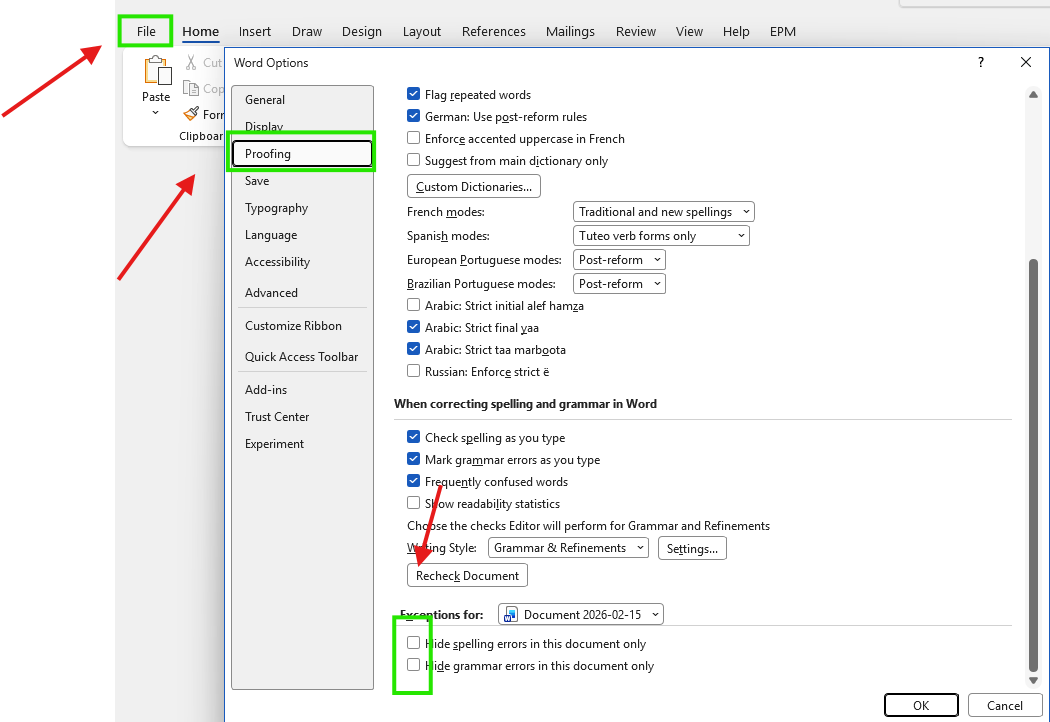Click scrollbar up arrow in options pane
This screenshot has width=1050, height=722.
(x=1033, y=95)
